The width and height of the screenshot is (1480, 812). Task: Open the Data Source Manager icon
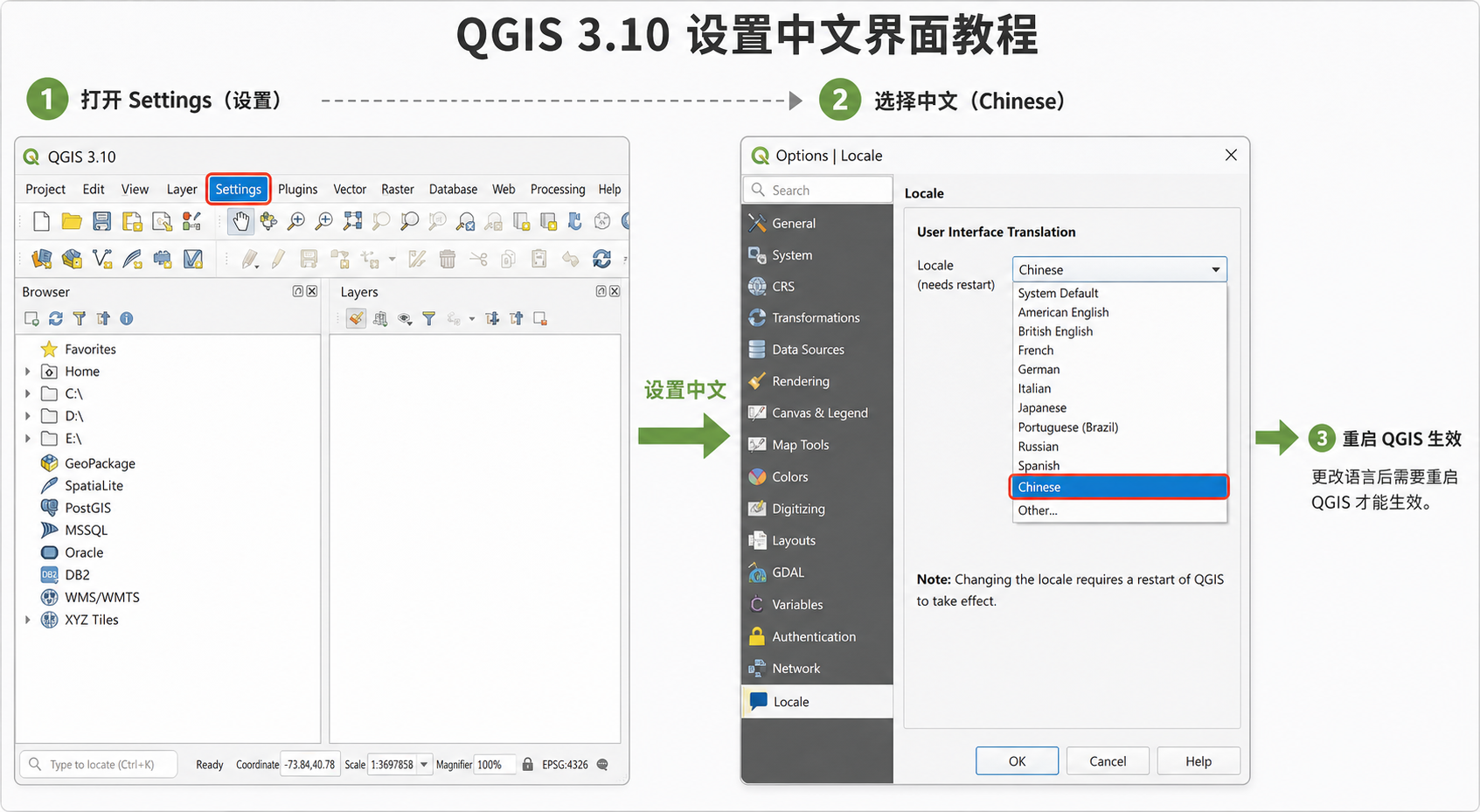(x=41, y=259)
